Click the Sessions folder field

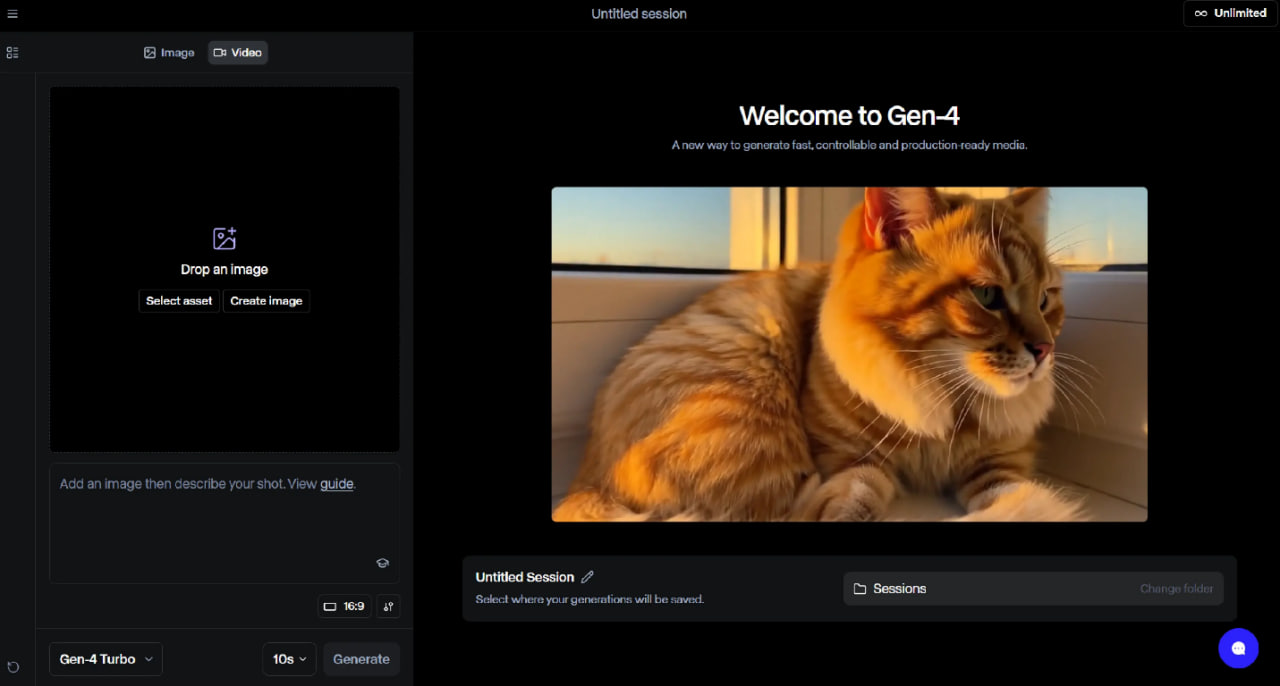click(x=1033, y=589)
